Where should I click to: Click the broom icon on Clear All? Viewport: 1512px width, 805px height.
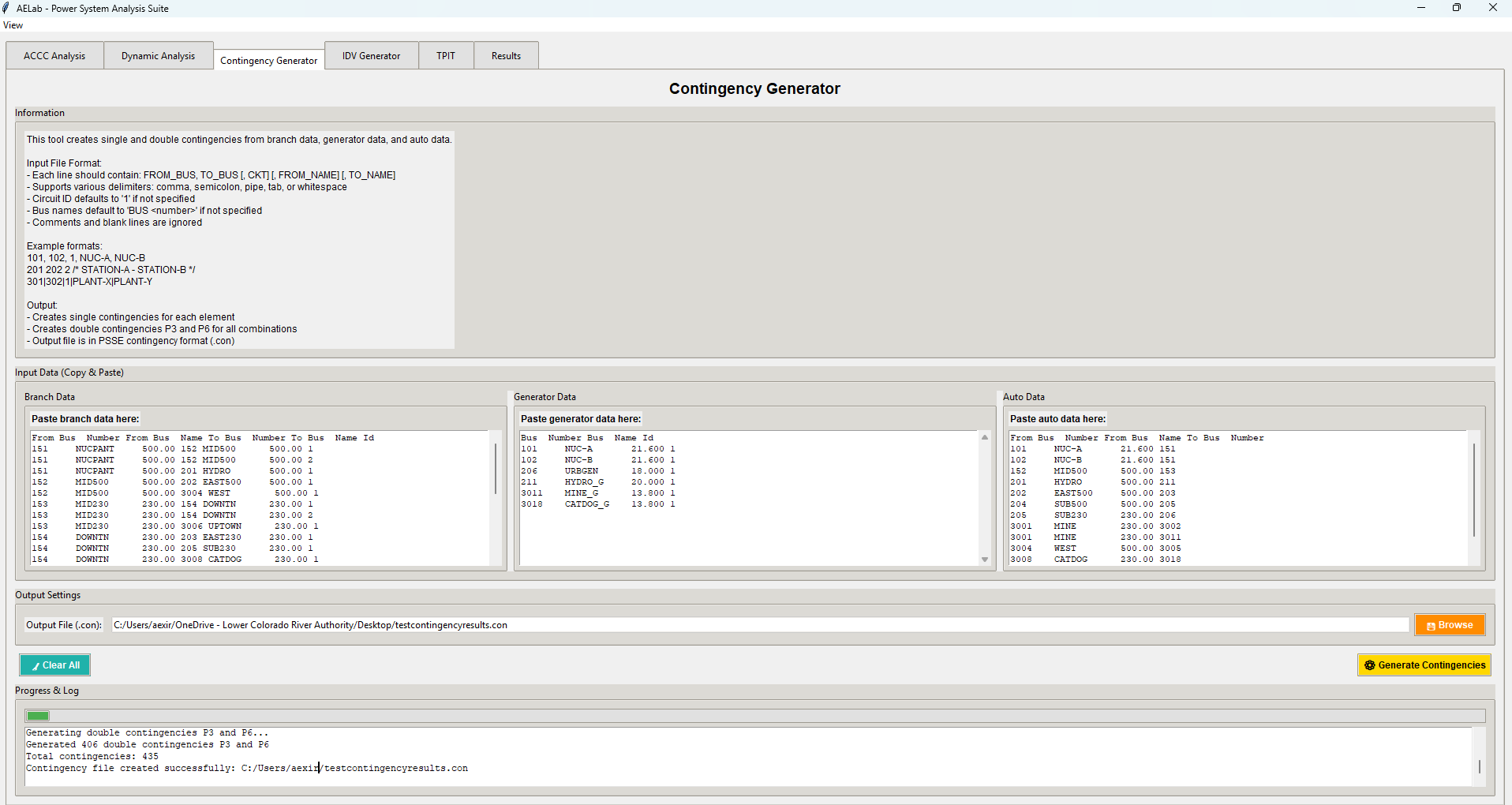pos(36,666)
